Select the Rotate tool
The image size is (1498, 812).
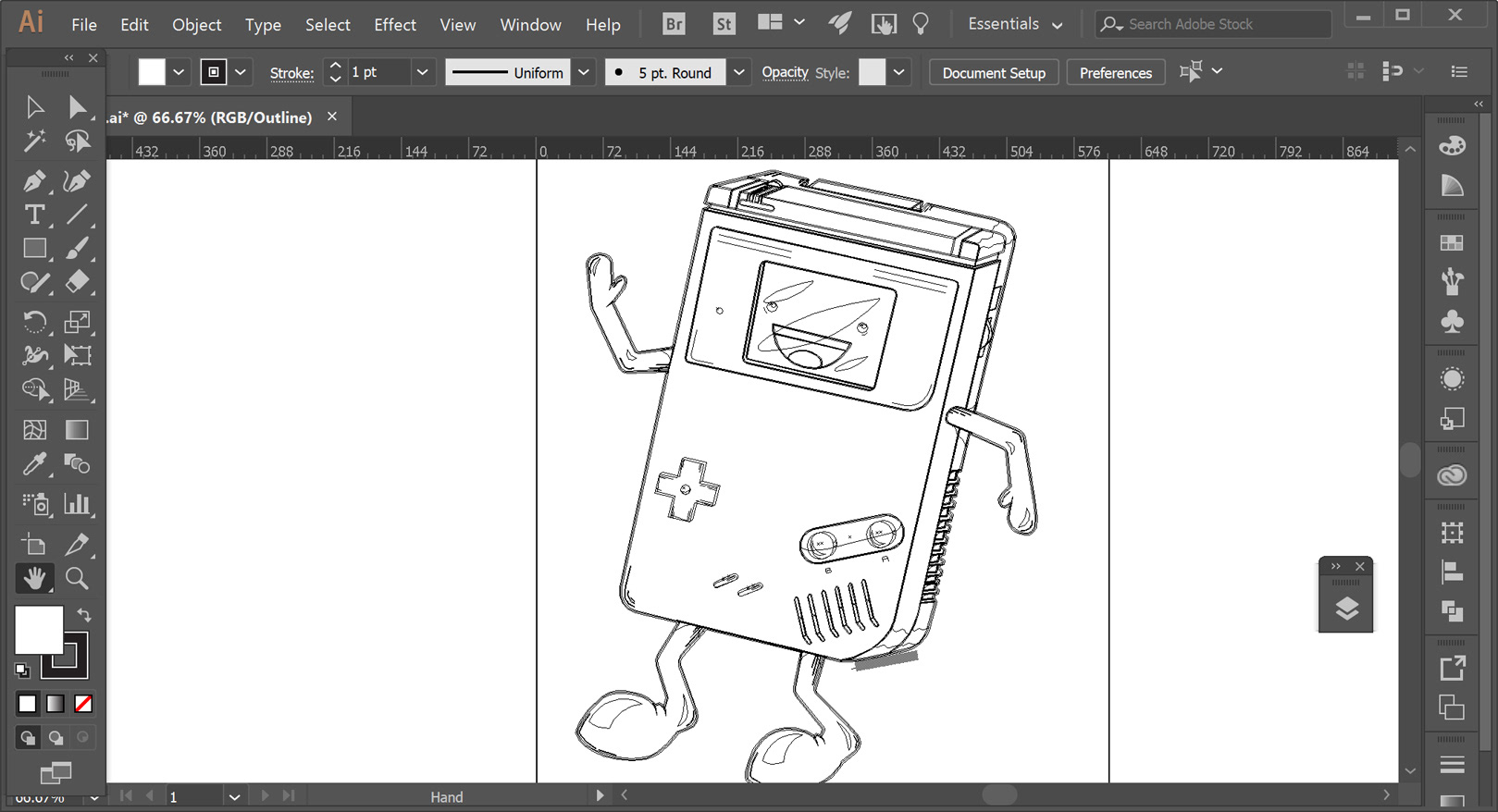tap(35, 322)
